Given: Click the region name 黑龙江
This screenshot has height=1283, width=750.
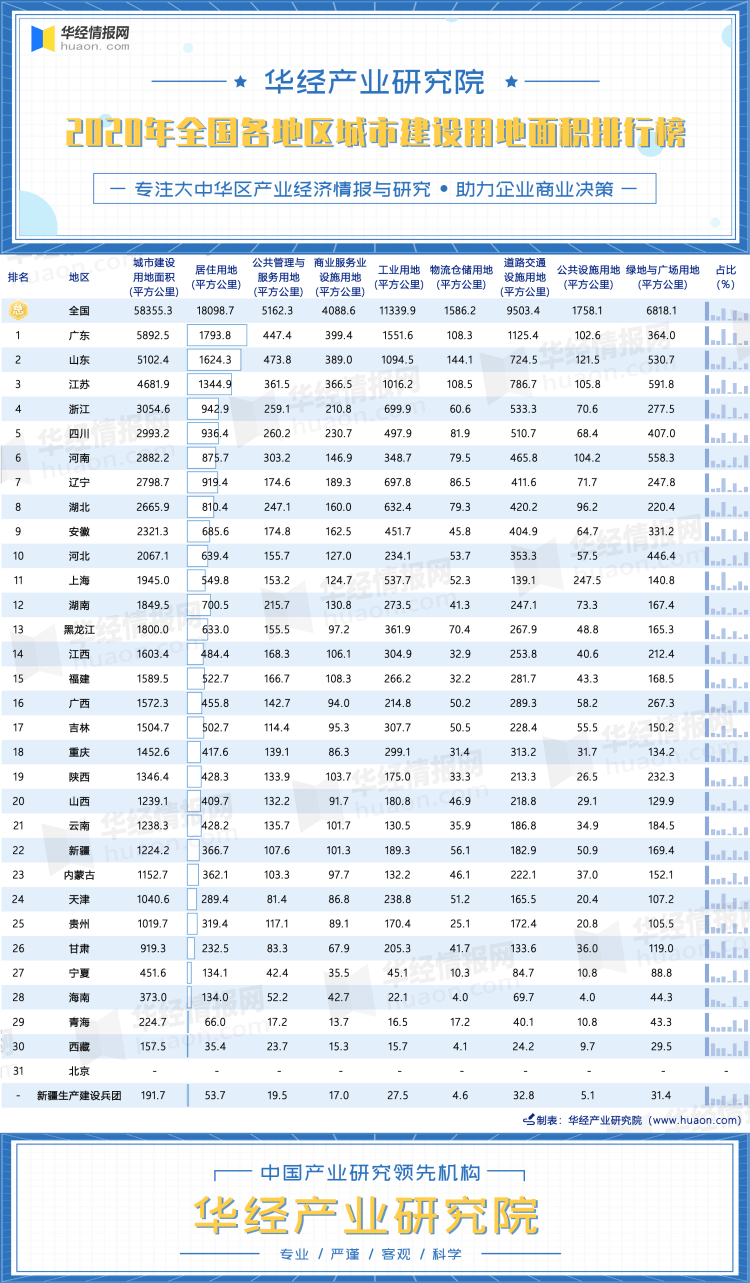Looking at the screenshot, I should (79, 629).
